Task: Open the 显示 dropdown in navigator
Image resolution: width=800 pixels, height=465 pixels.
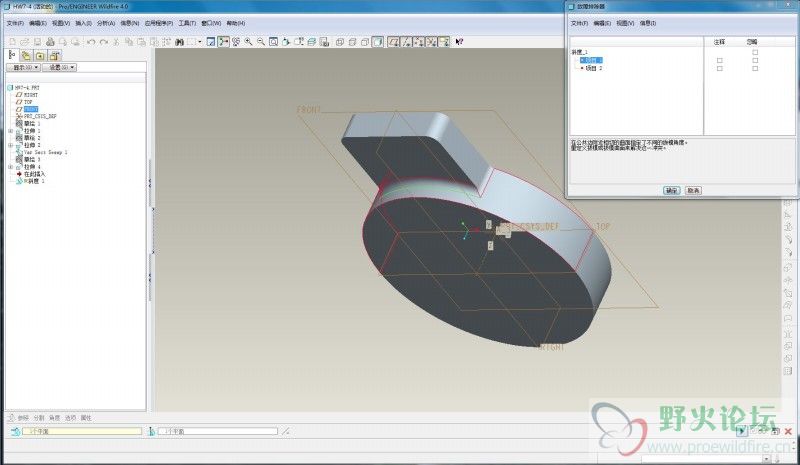Action: pos(23,67)
